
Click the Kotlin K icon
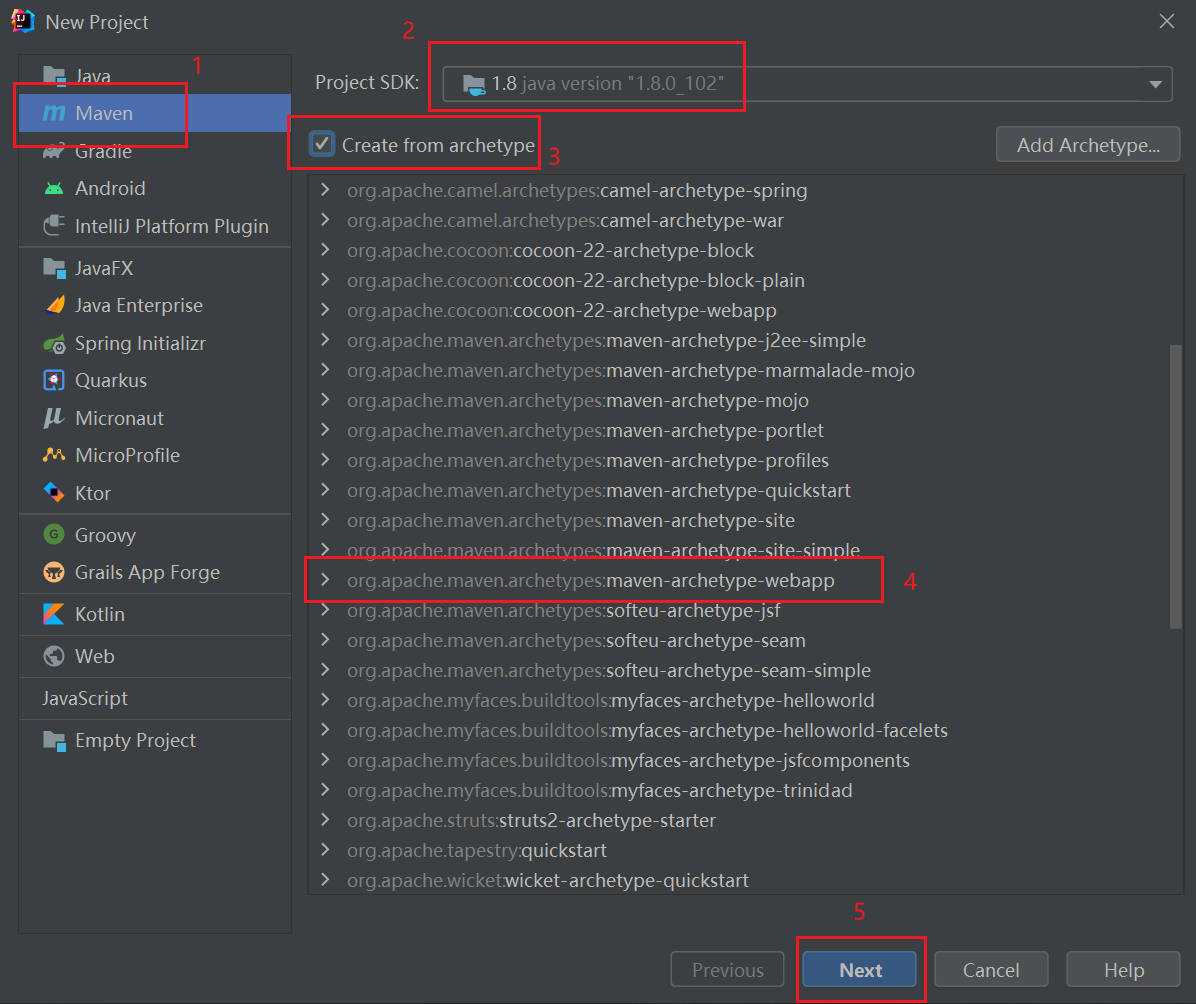[54, 614]
